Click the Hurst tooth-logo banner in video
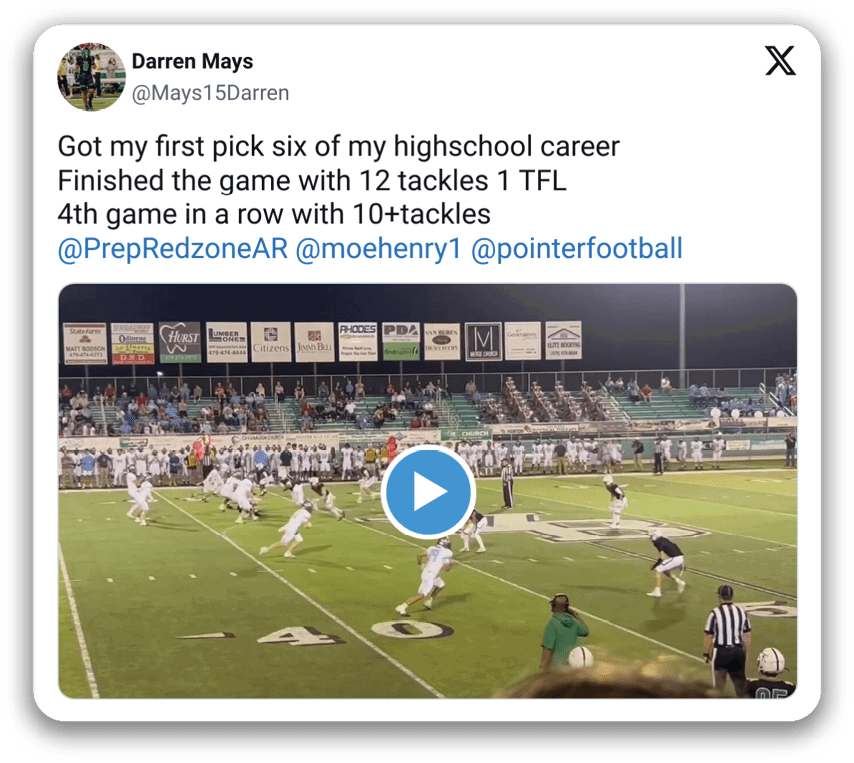Screen dimensions: 854x763 [180, 342]
